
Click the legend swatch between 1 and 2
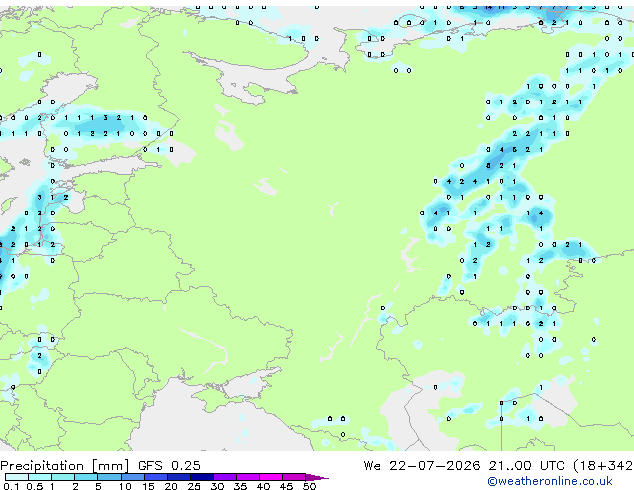(x=63, y=477)
